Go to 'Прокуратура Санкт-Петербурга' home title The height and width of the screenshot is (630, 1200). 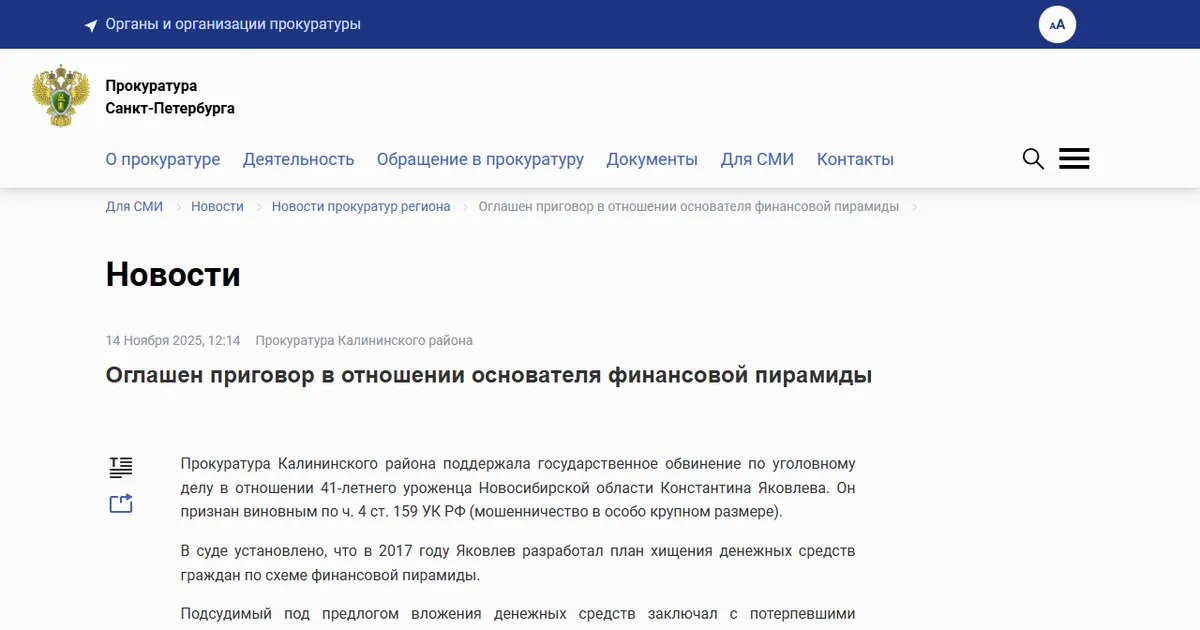click(170, 97)
